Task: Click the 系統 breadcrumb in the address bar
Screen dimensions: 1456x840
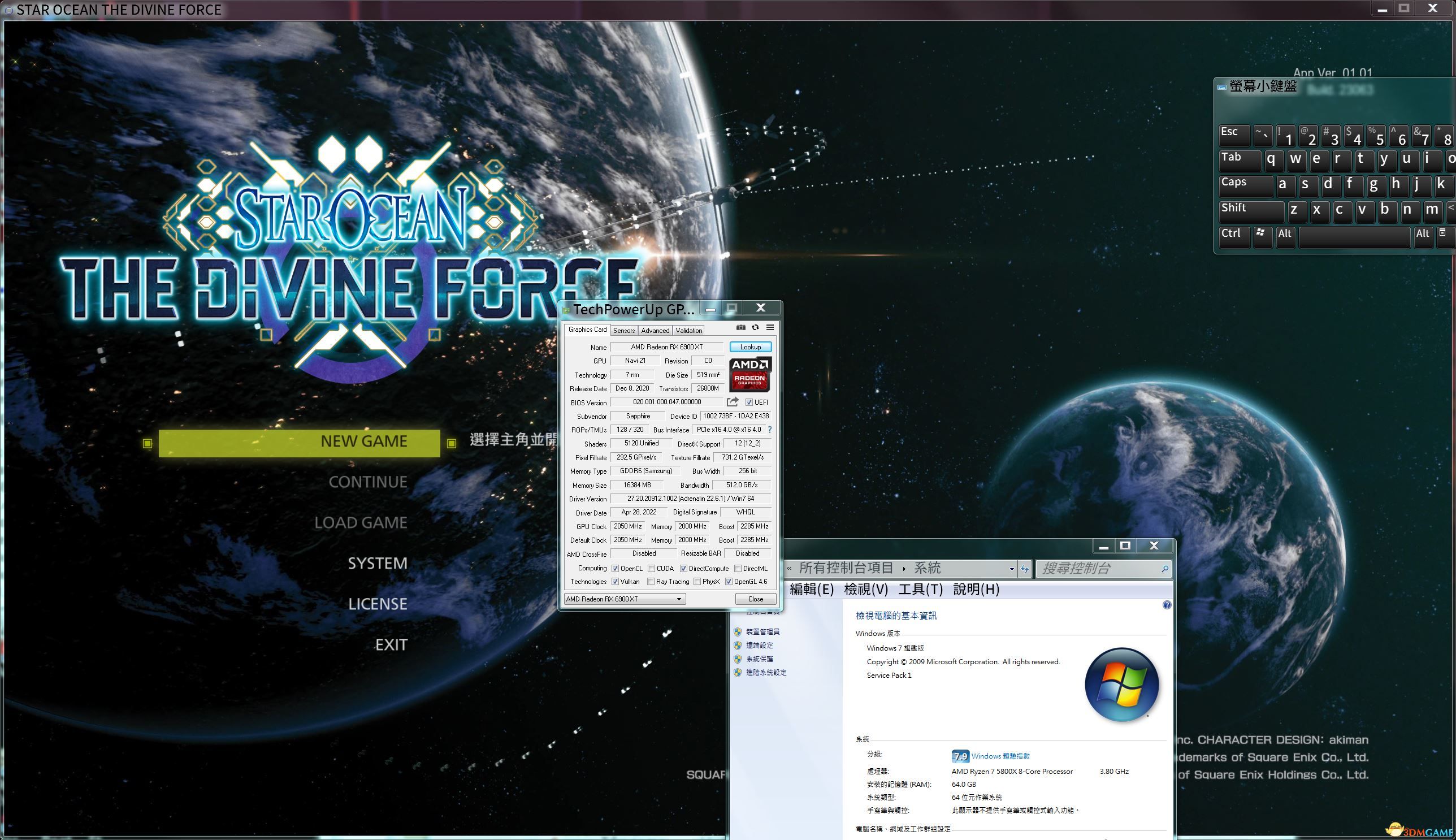Action: pyautogui.click(x=927, y=569)
